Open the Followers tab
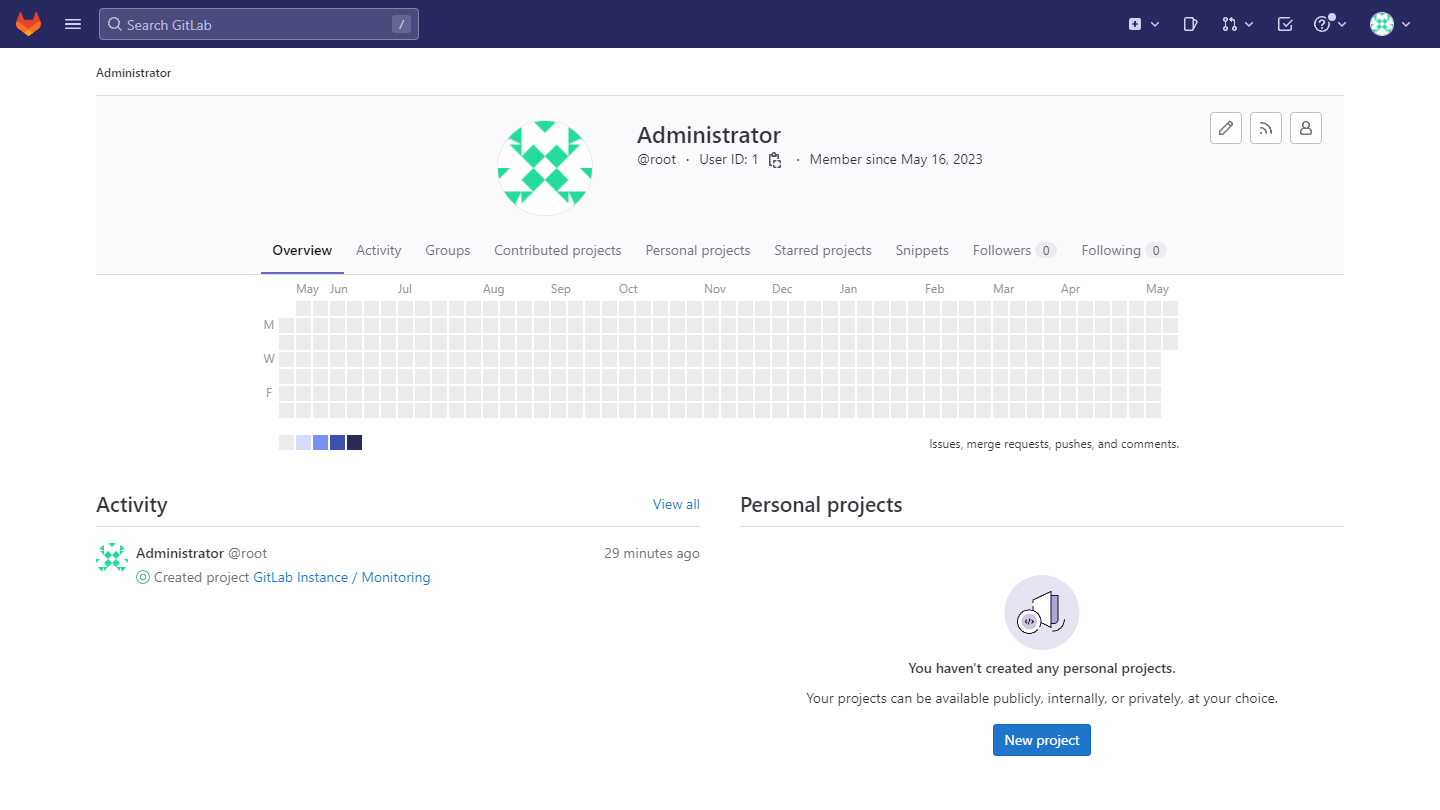The width and height of the screenshot is (1440, 810). pyautogui.click(x=1014, y=250)
